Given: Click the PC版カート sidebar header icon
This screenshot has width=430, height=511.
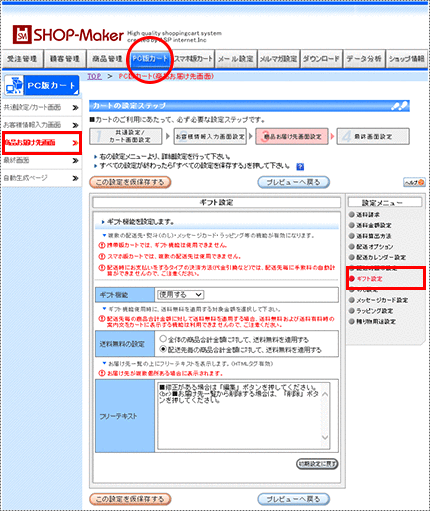Looking at the screenshot, I should click(x=14, y=85).
